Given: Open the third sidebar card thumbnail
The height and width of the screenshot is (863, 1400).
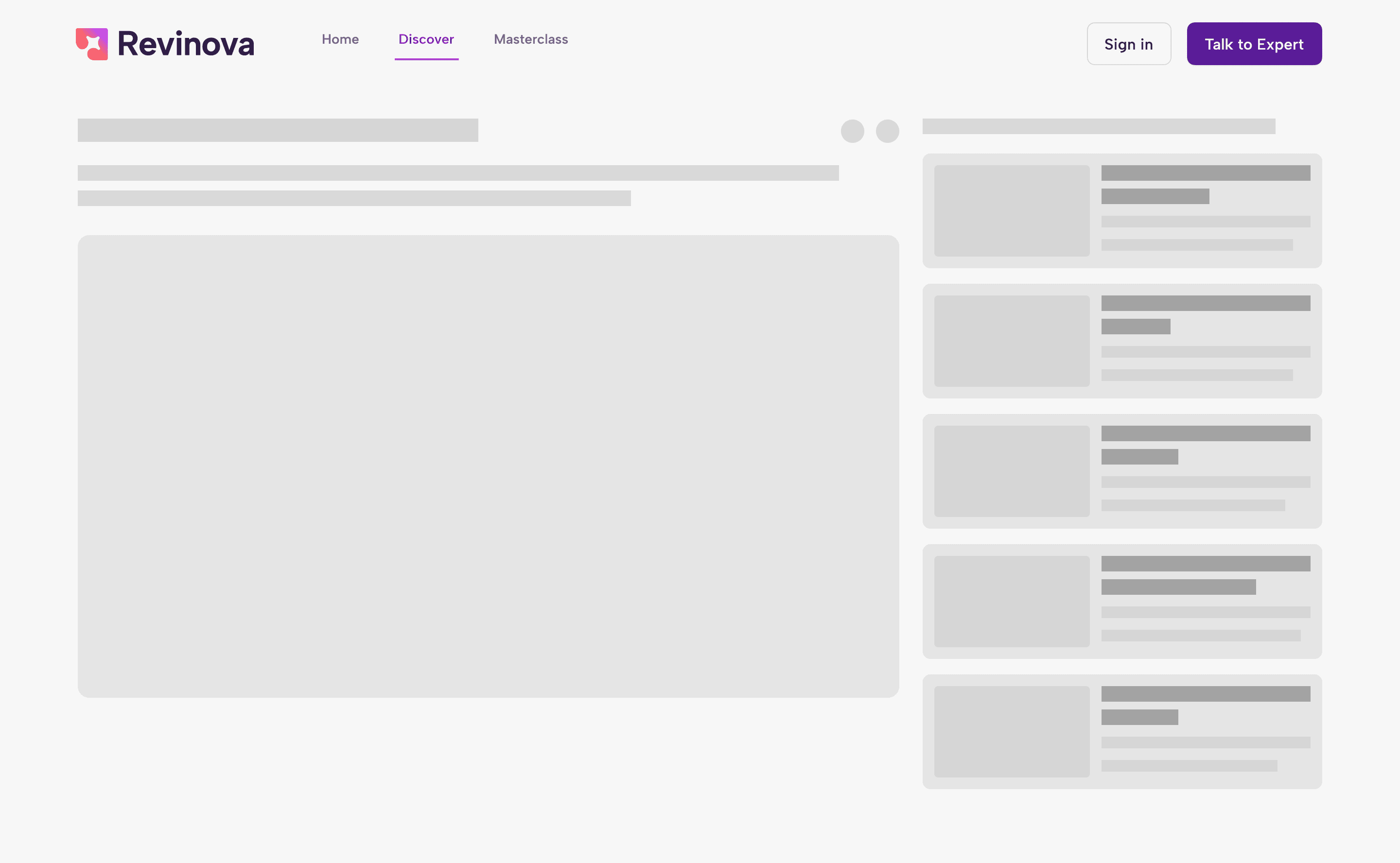Looking at the screenshot, I should [1012, 471].
